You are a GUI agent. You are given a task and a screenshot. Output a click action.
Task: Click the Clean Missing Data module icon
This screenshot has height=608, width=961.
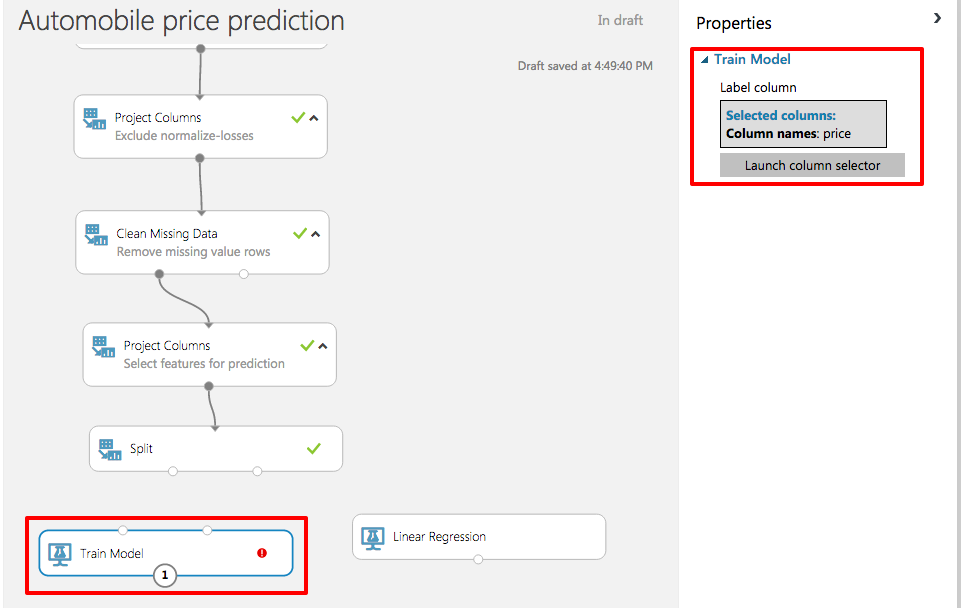click(x=97, y=234)
